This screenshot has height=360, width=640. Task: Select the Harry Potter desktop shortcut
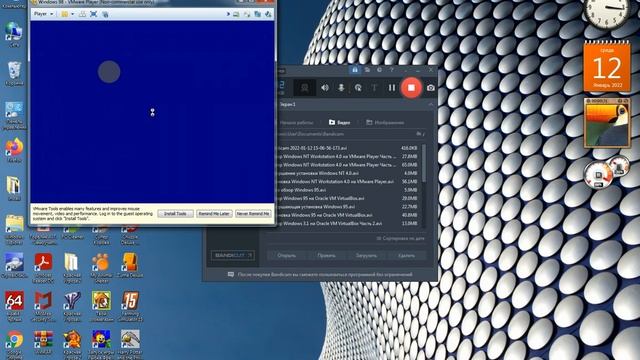point(130,344)
